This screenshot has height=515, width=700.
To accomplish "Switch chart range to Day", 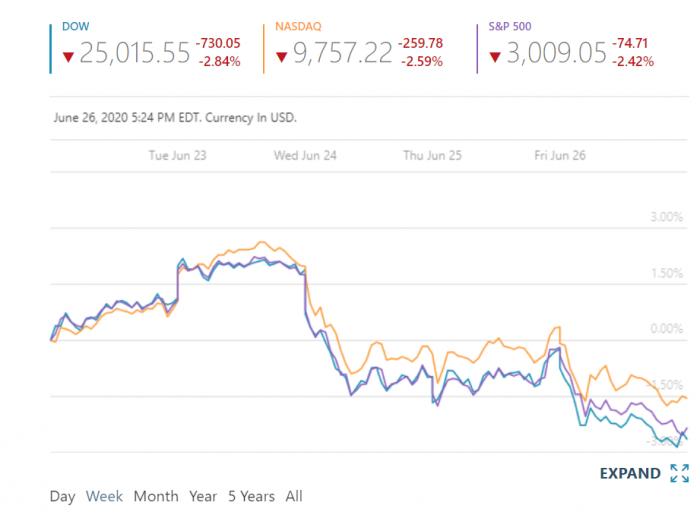I will tap(62, 496).
